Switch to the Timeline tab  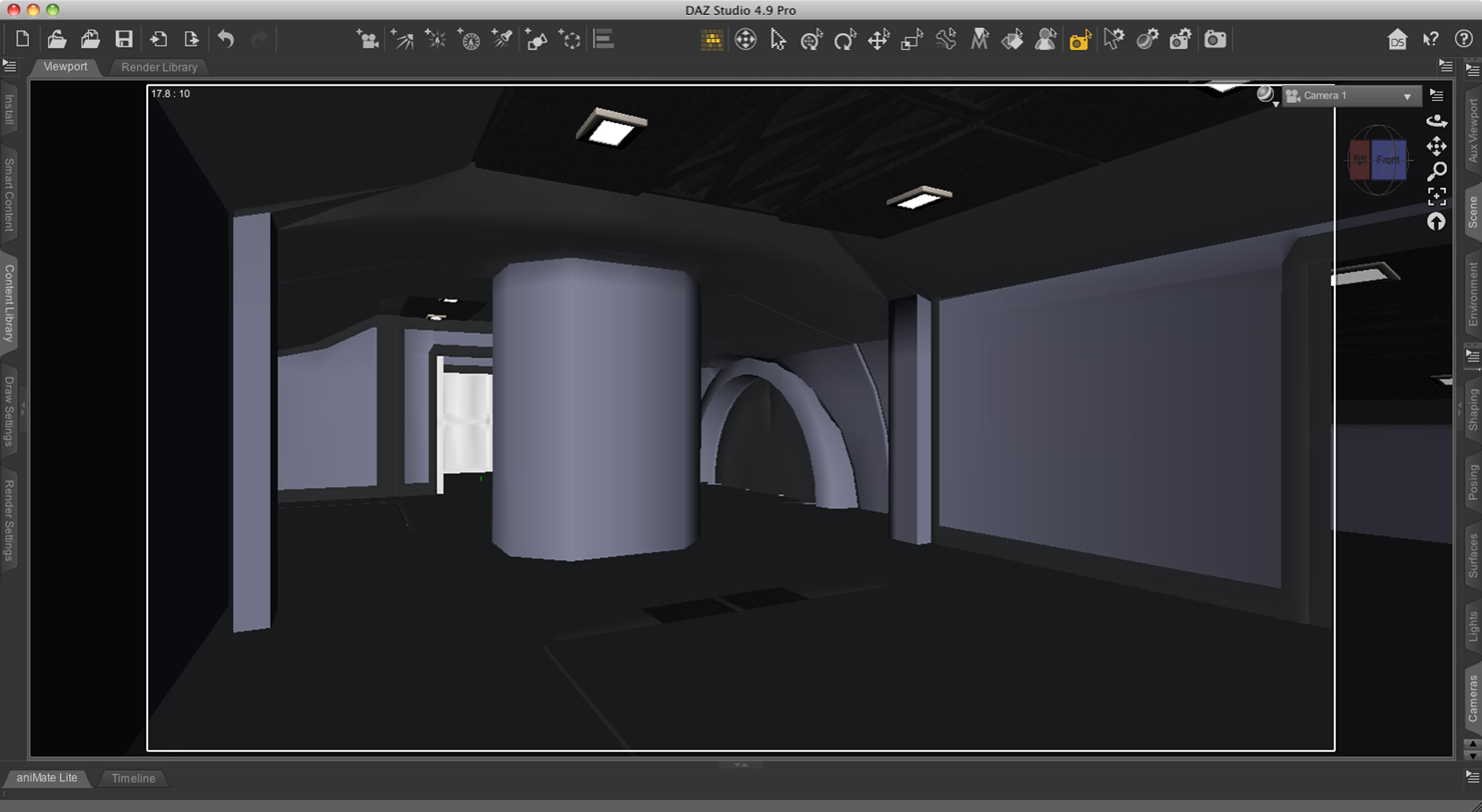(x=133, y=778)
